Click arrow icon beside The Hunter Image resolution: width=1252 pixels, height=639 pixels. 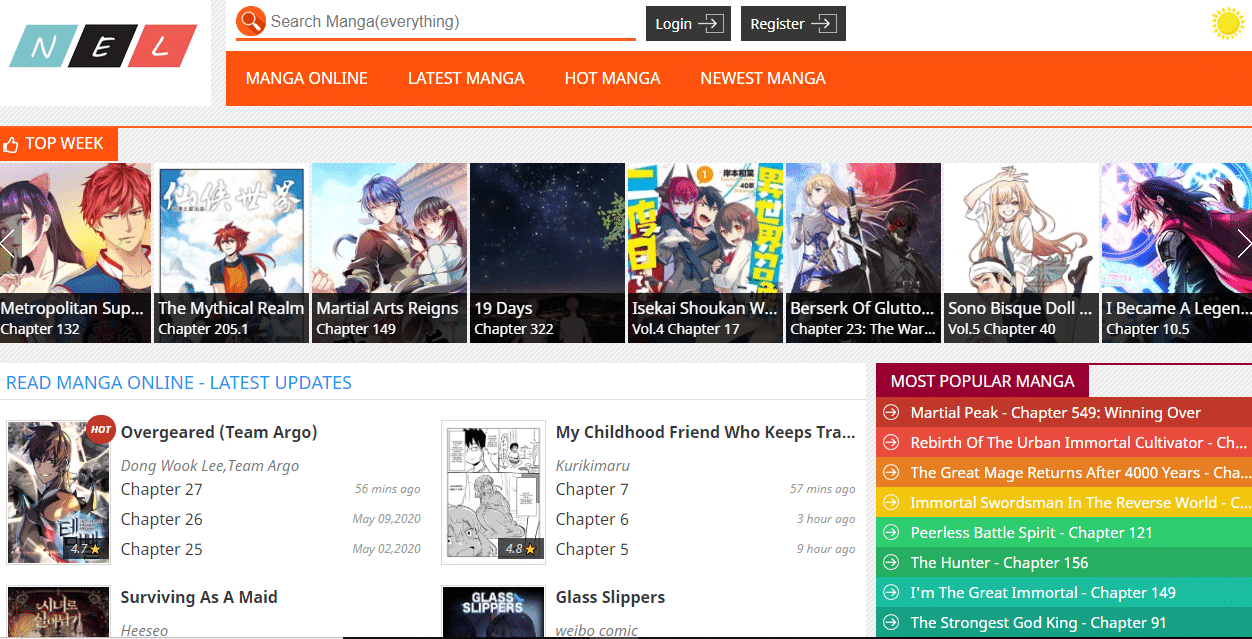click(x=891, y=563)
